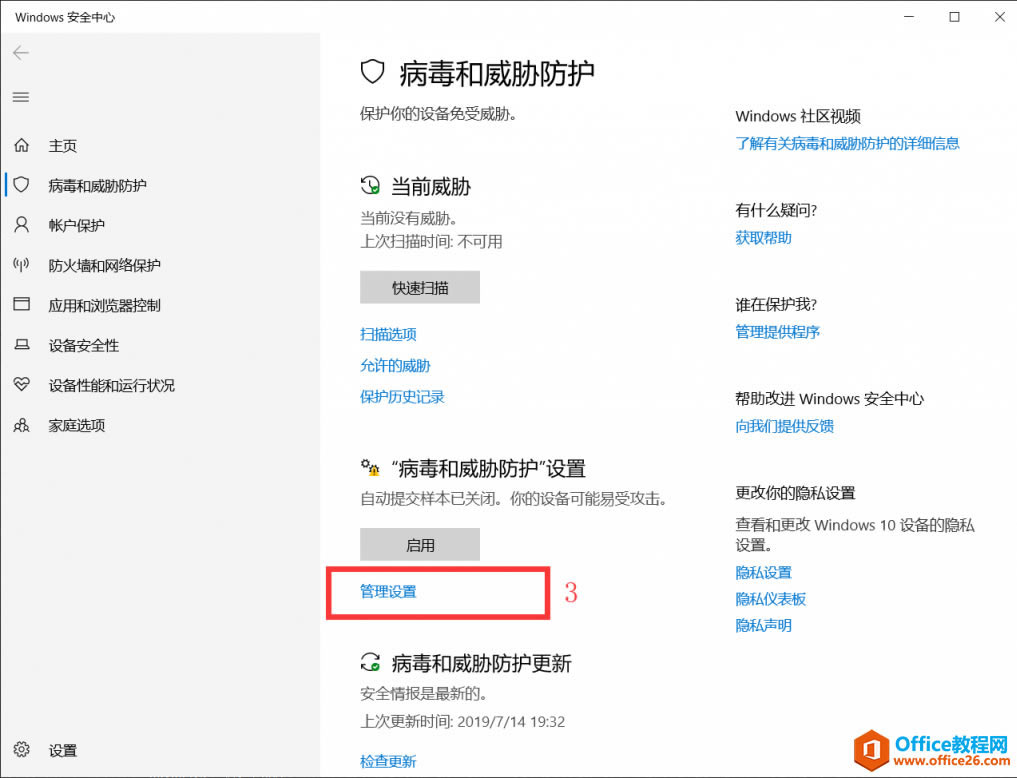Click the window icon for 应用和浏览器控制

click(21, 304)
